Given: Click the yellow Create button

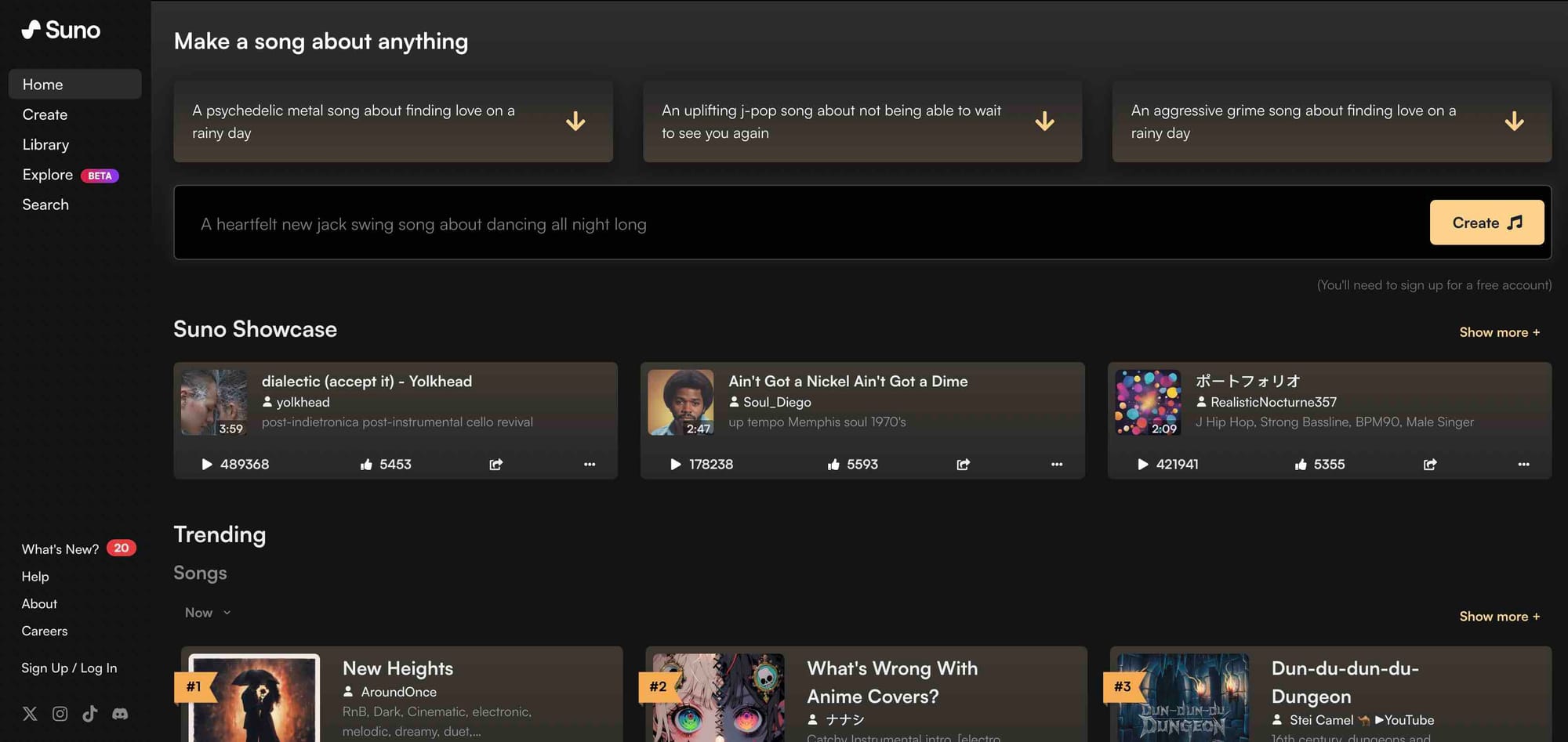Looking at the screenshot, I should [1486, 223].
